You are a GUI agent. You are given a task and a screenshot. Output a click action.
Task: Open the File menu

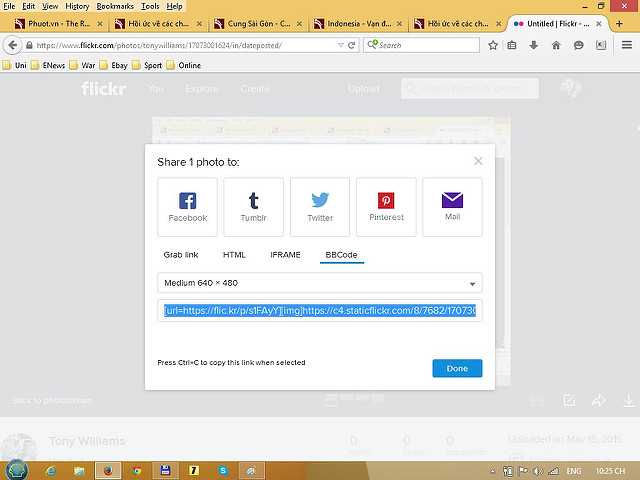(9, 6)
